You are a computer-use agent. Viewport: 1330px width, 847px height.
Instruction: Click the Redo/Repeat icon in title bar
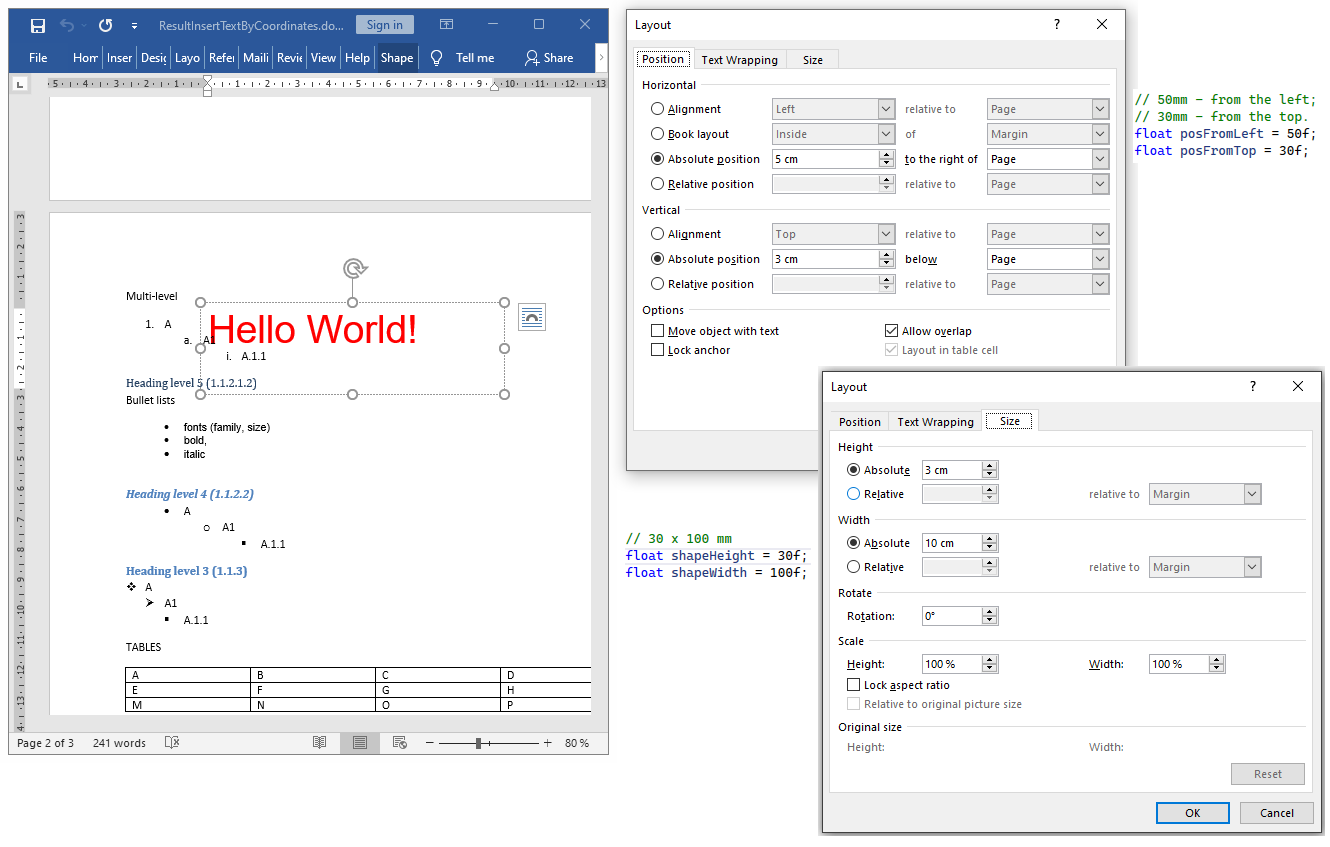(x=105, y=25)
